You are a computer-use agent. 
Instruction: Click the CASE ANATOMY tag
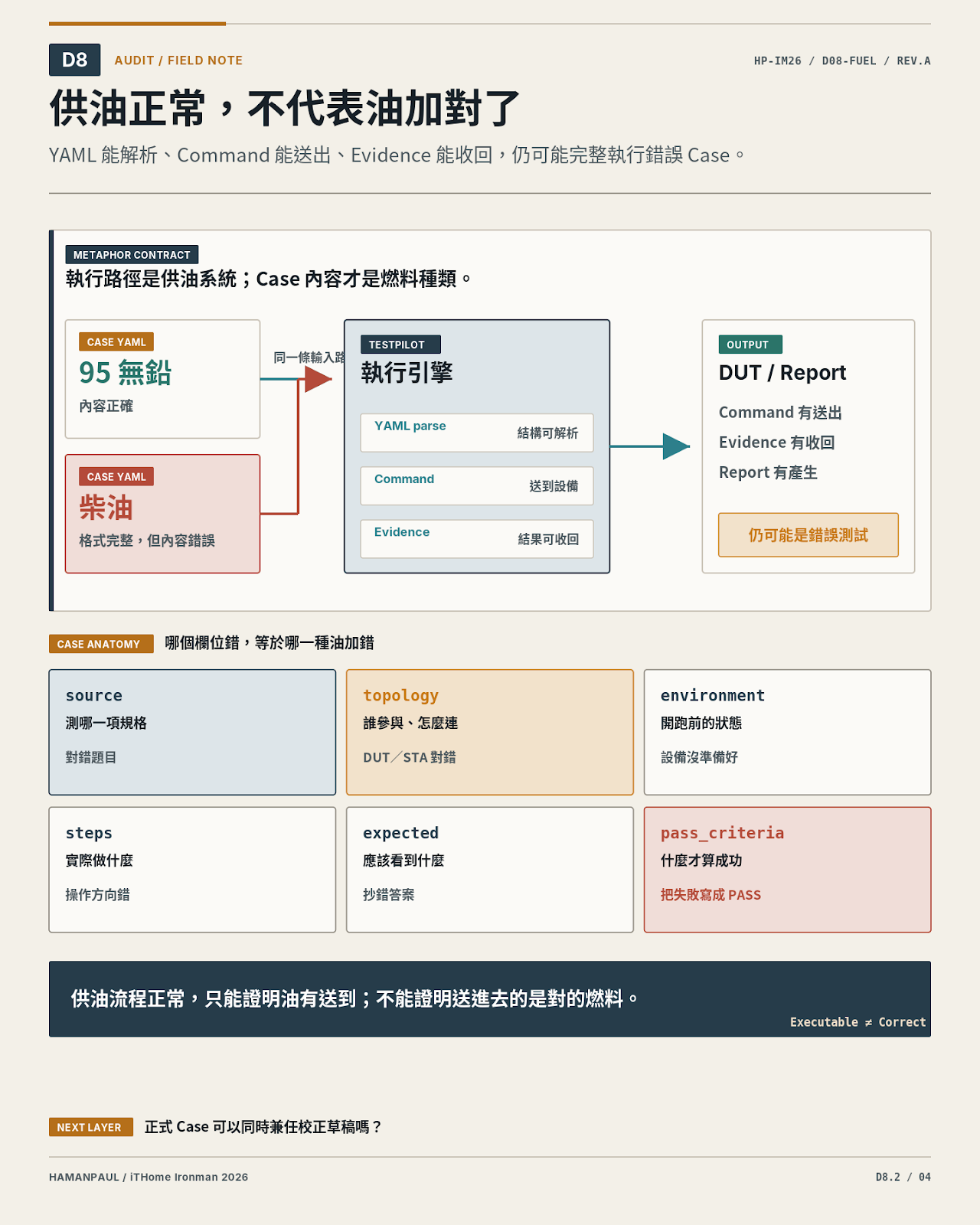click(101, 644)
